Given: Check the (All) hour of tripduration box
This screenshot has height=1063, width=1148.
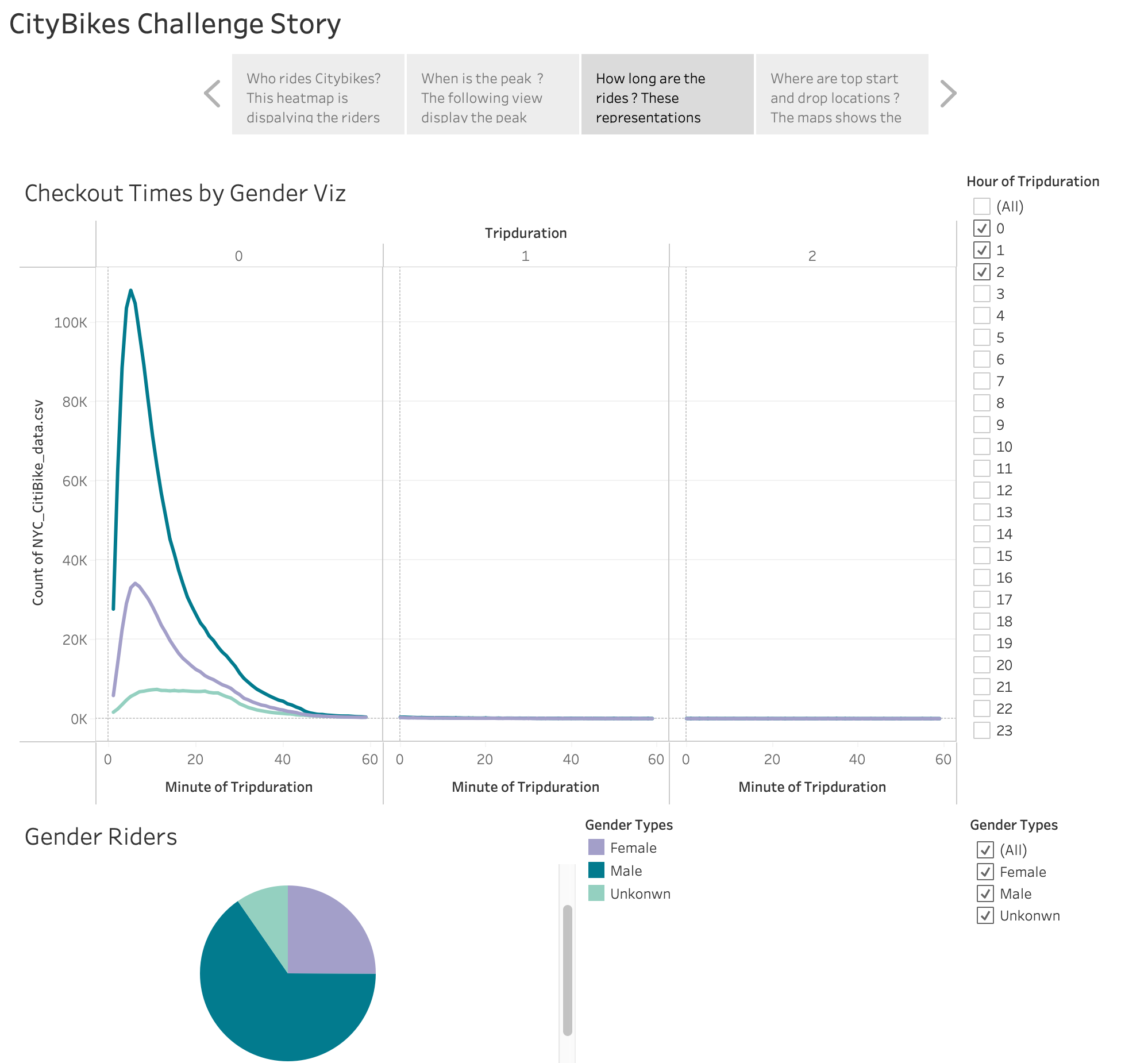Looking at the screenshot, I should [x=982, y=206].
